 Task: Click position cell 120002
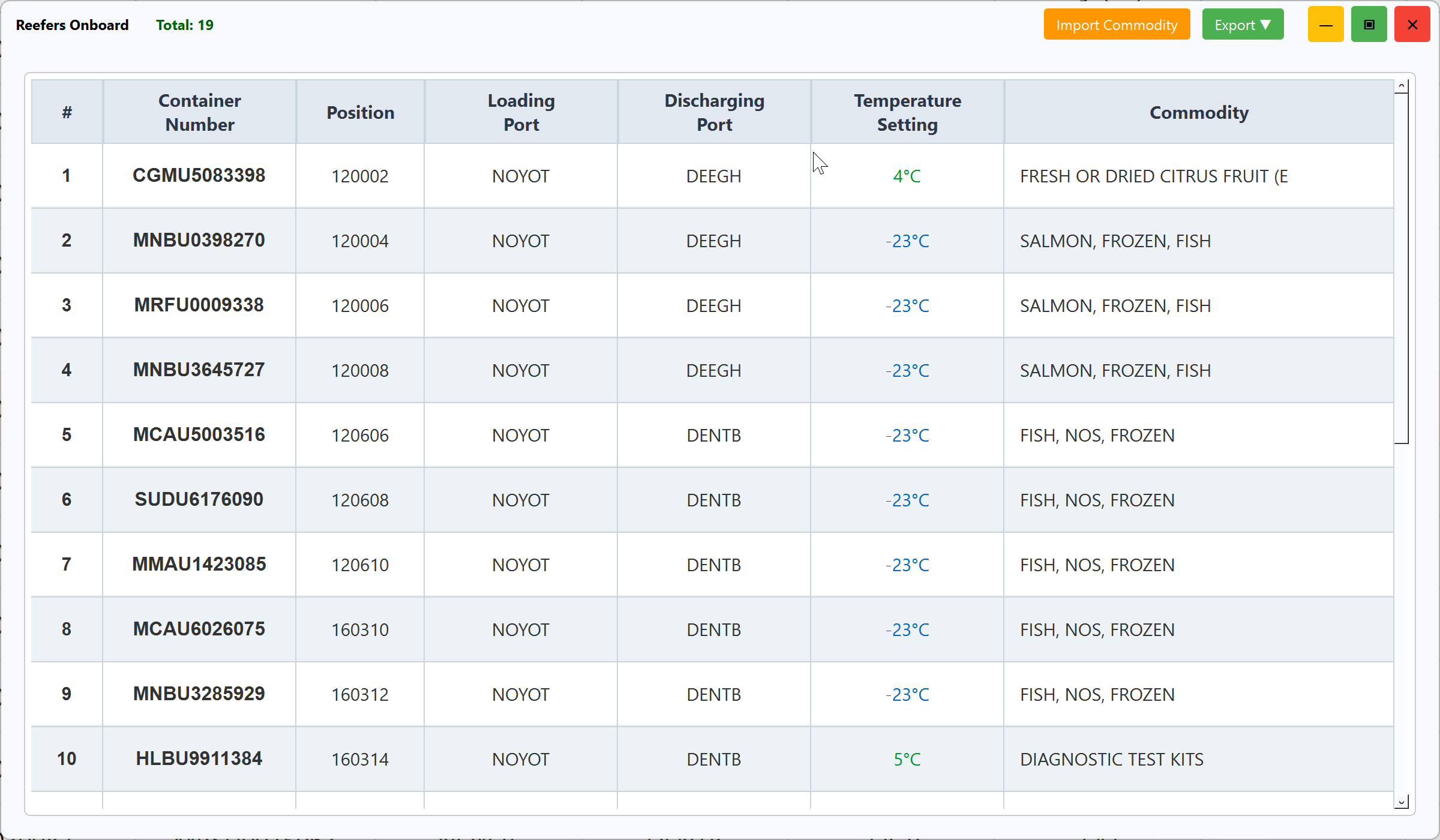click(x=360, y=176)
